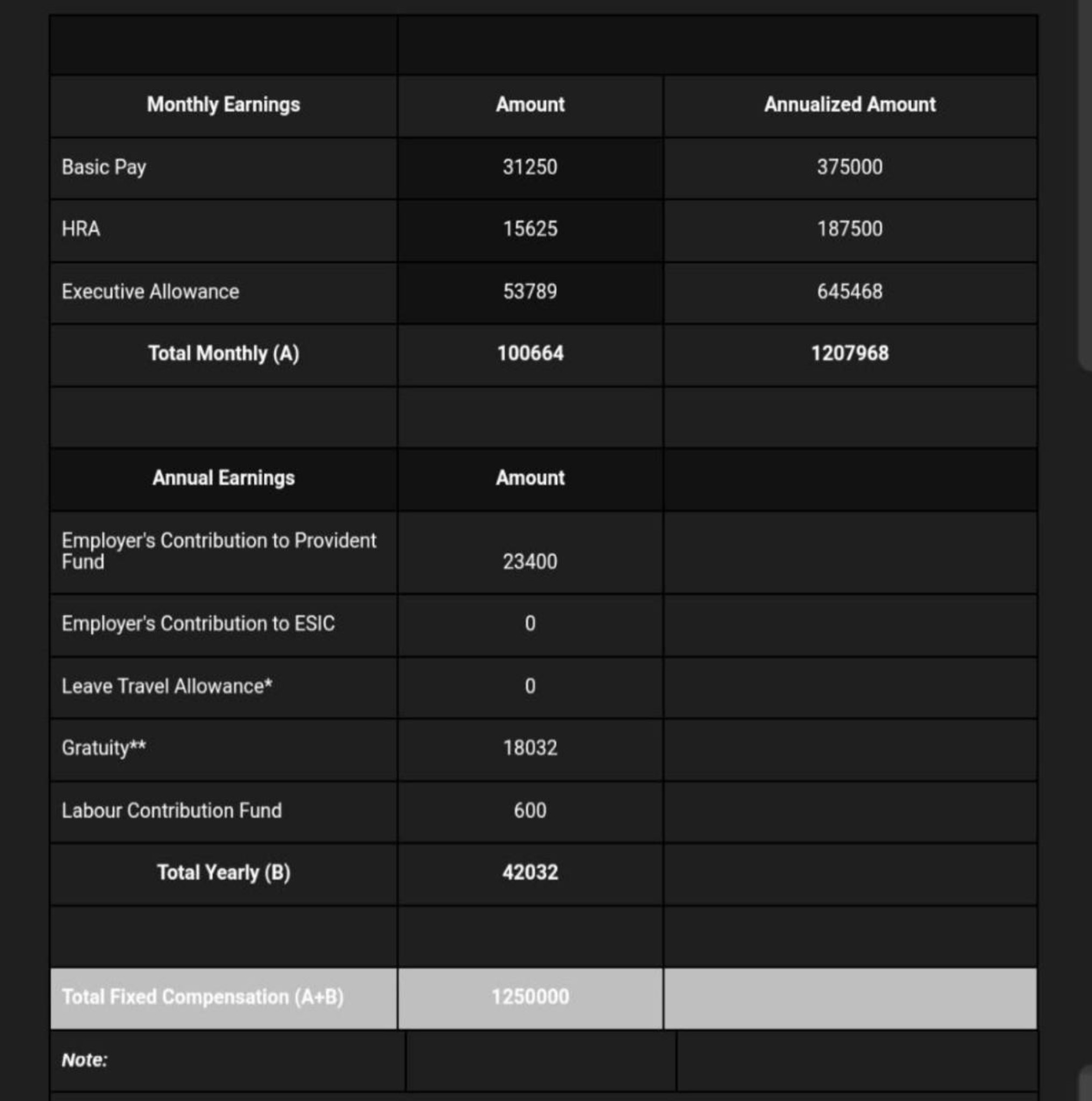This screenshot has height=1101, width=1092.
Task: Select the Executive Allowance amount 53789
Action: pos(530,292)
